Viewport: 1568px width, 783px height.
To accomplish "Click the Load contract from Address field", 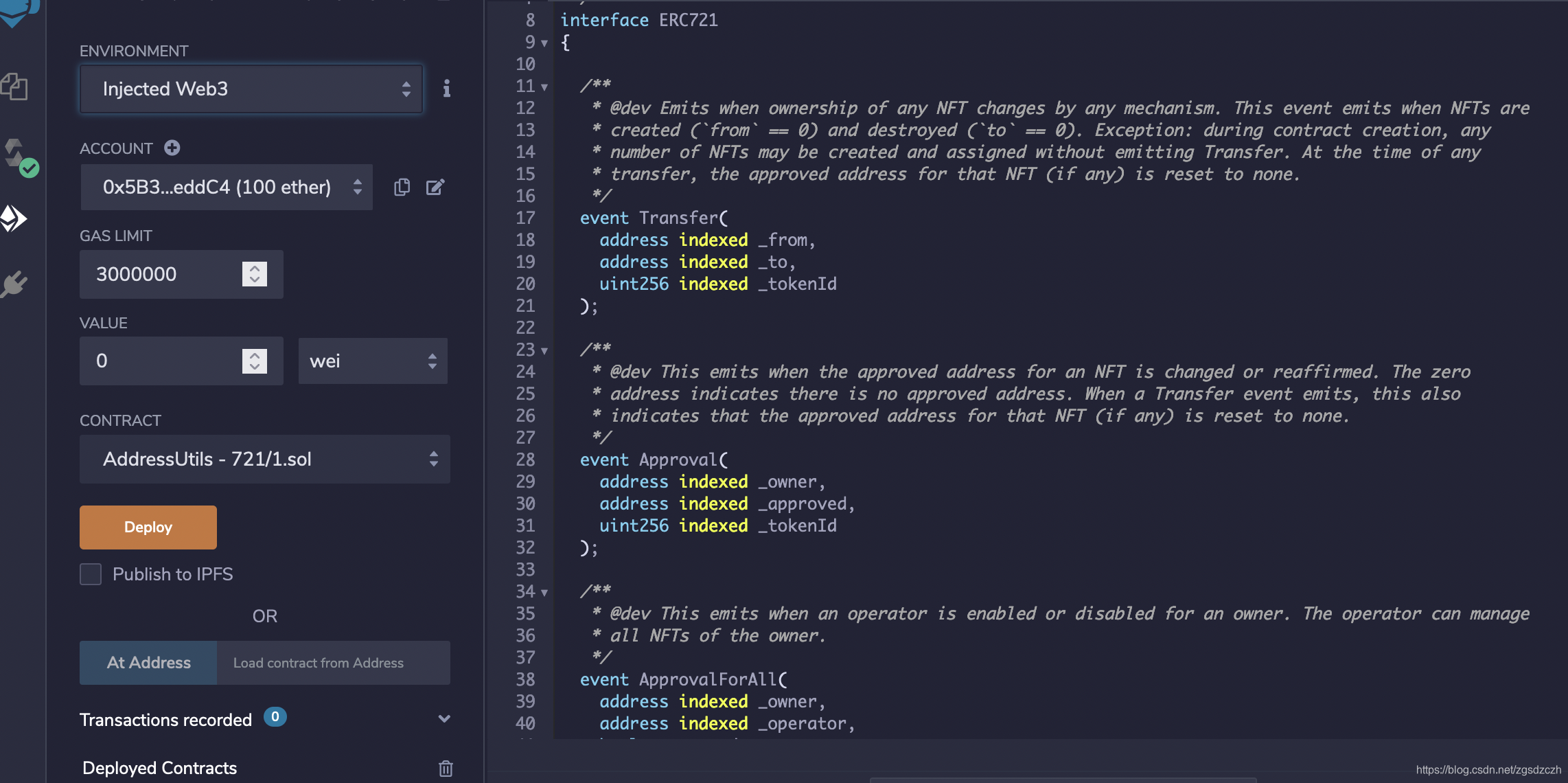I will 333,663.
